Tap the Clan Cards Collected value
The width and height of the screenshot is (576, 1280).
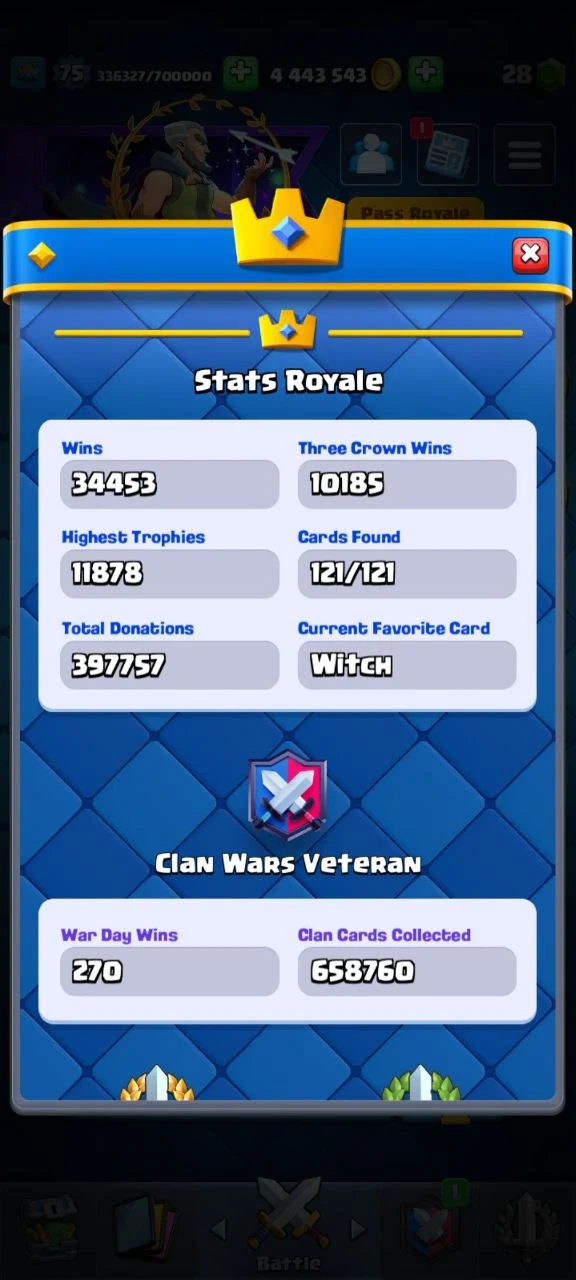[407, 971]
